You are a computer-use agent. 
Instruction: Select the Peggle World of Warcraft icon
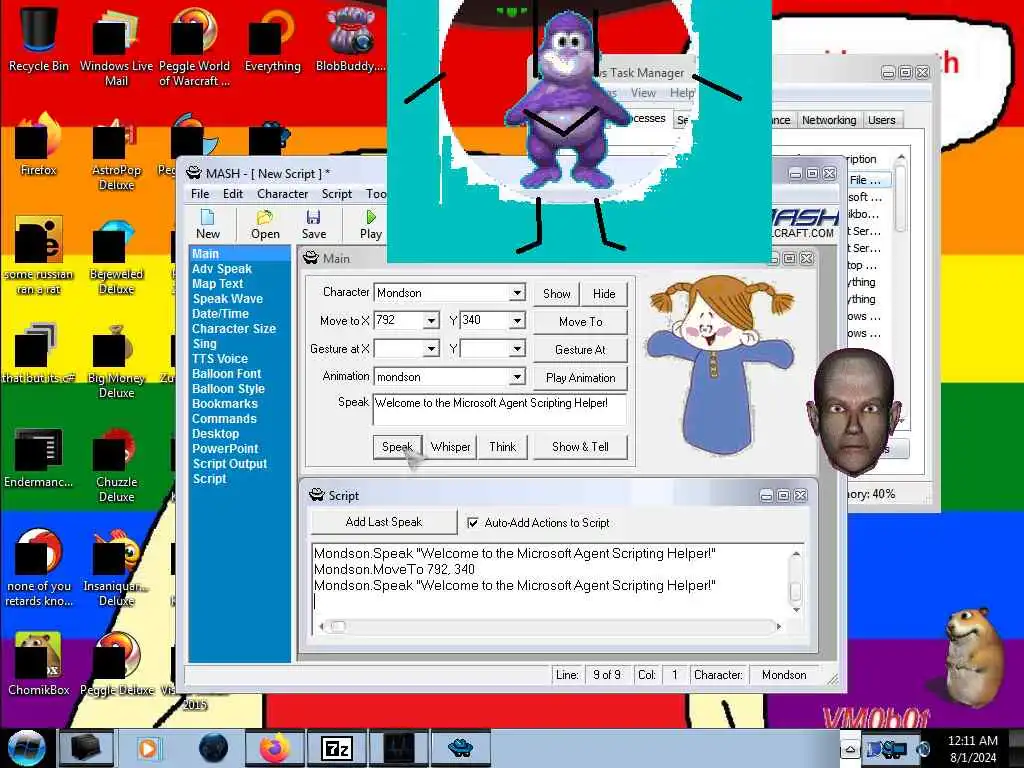(194, 46)
